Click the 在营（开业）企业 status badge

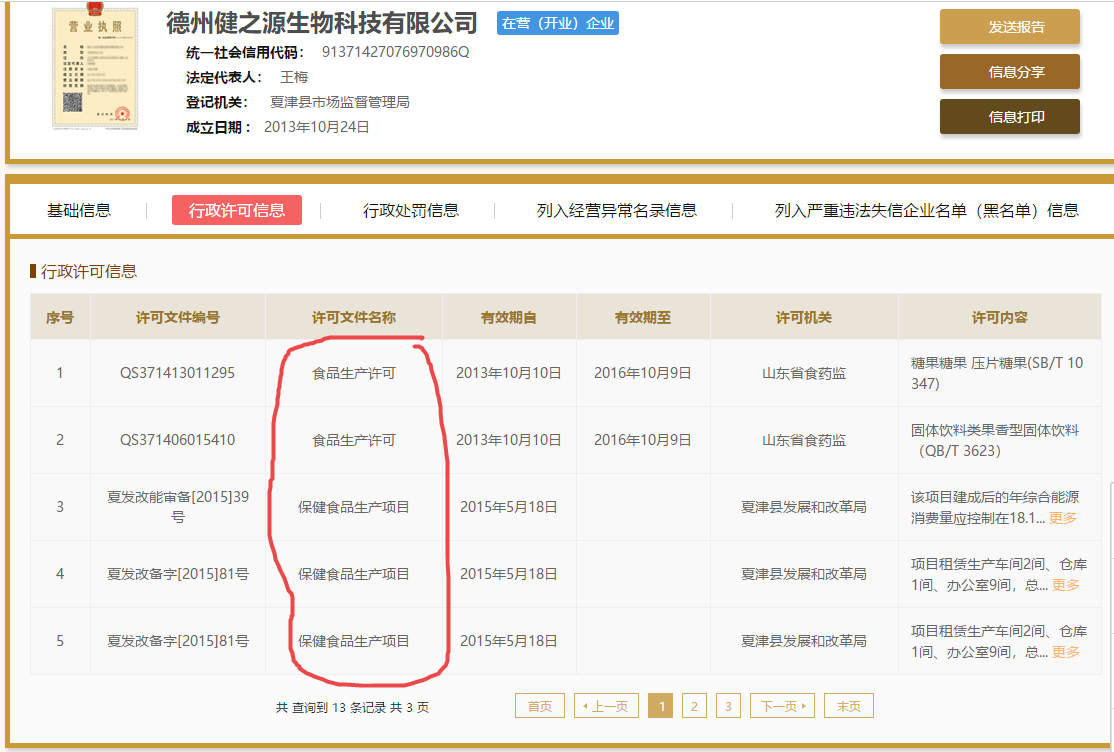tap(556, 24)
